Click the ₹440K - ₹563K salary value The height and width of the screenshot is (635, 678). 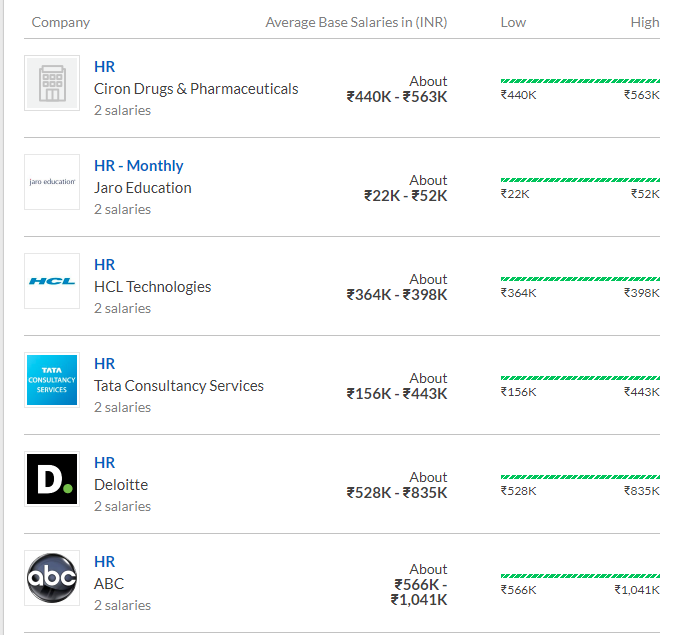tap(397, 97)
